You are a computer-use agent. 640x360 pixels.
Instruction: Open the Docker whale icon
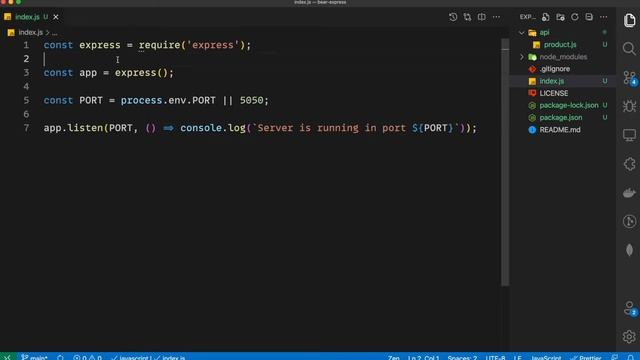click(x=629, y=193)
